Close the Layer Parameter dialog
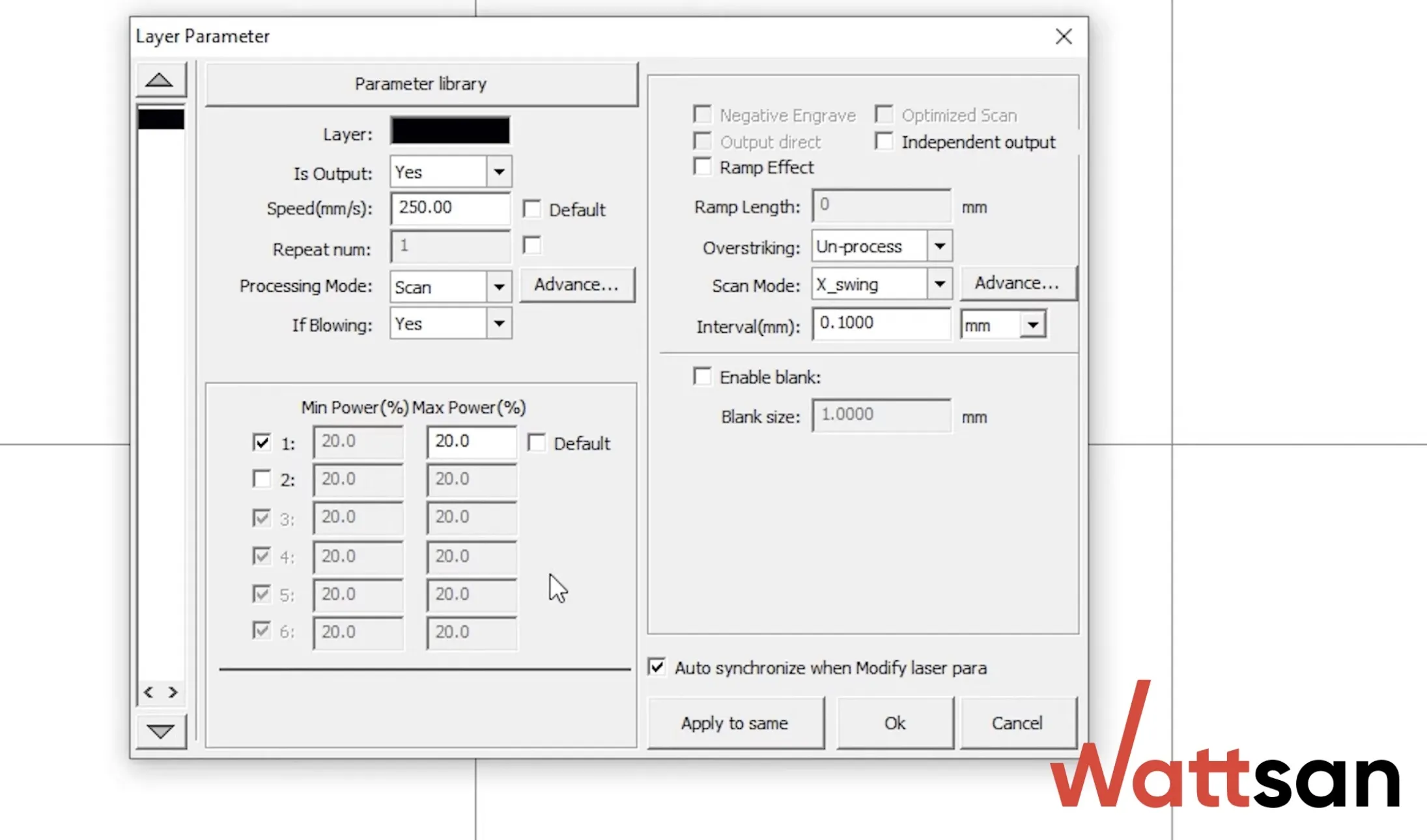Viewport: 1427px width, 840px height. pos(1064,36)
